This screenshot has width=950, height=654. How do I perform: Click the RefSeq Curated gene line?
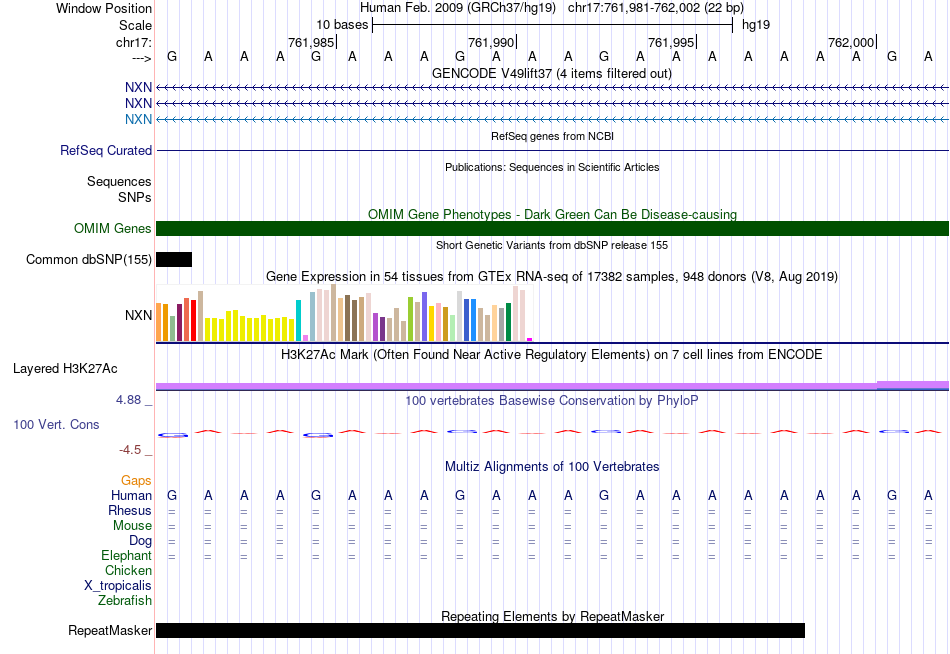pos(552,151)
